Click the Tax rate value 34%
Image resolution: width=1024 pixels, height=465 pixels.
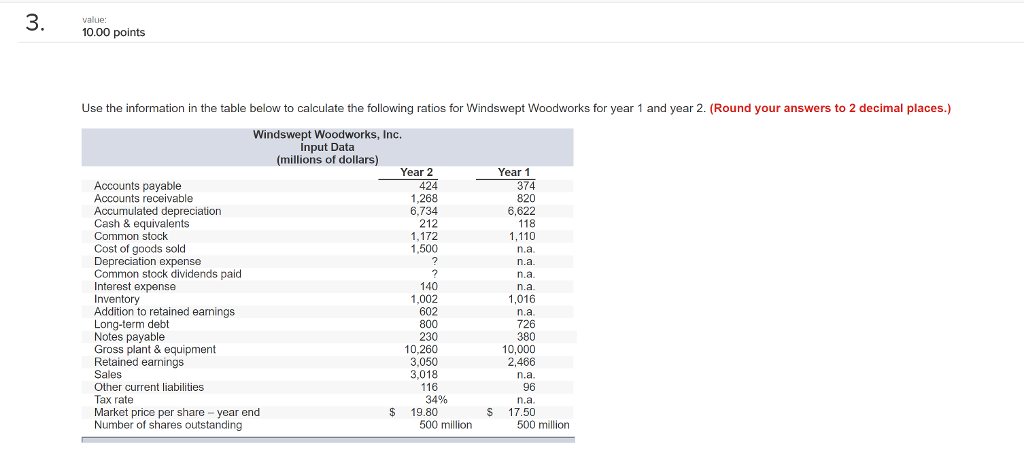point(436,400)
